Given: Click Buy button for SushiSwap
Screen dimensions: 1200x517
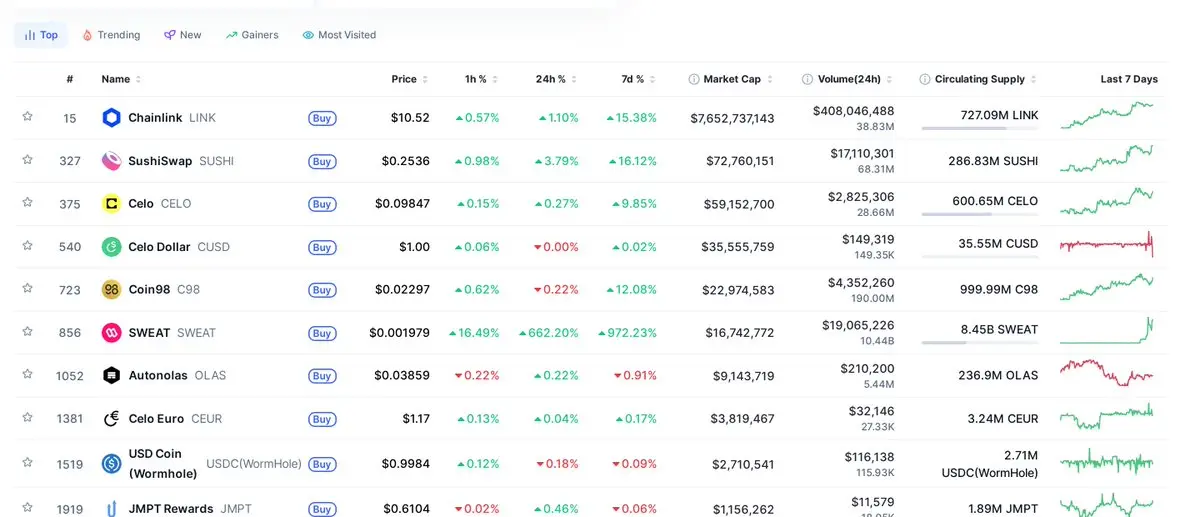Looking at the screenshot, I should (x=322, y=161).
